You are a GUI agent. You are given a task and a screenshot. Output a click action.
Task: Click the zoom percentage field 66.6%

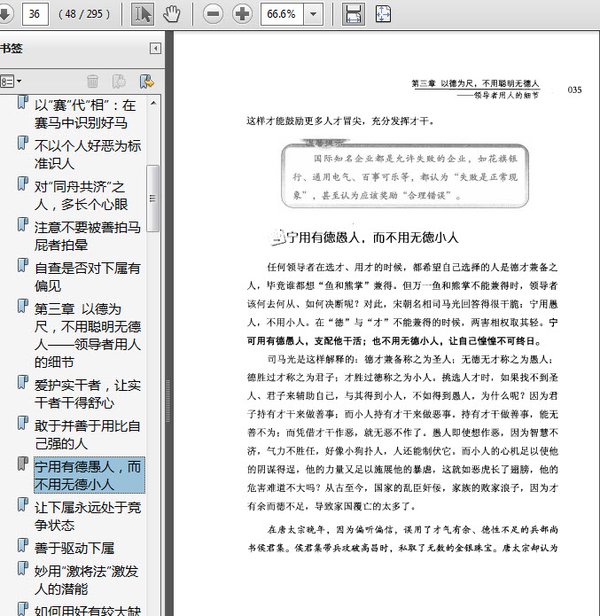click(282, 14)
